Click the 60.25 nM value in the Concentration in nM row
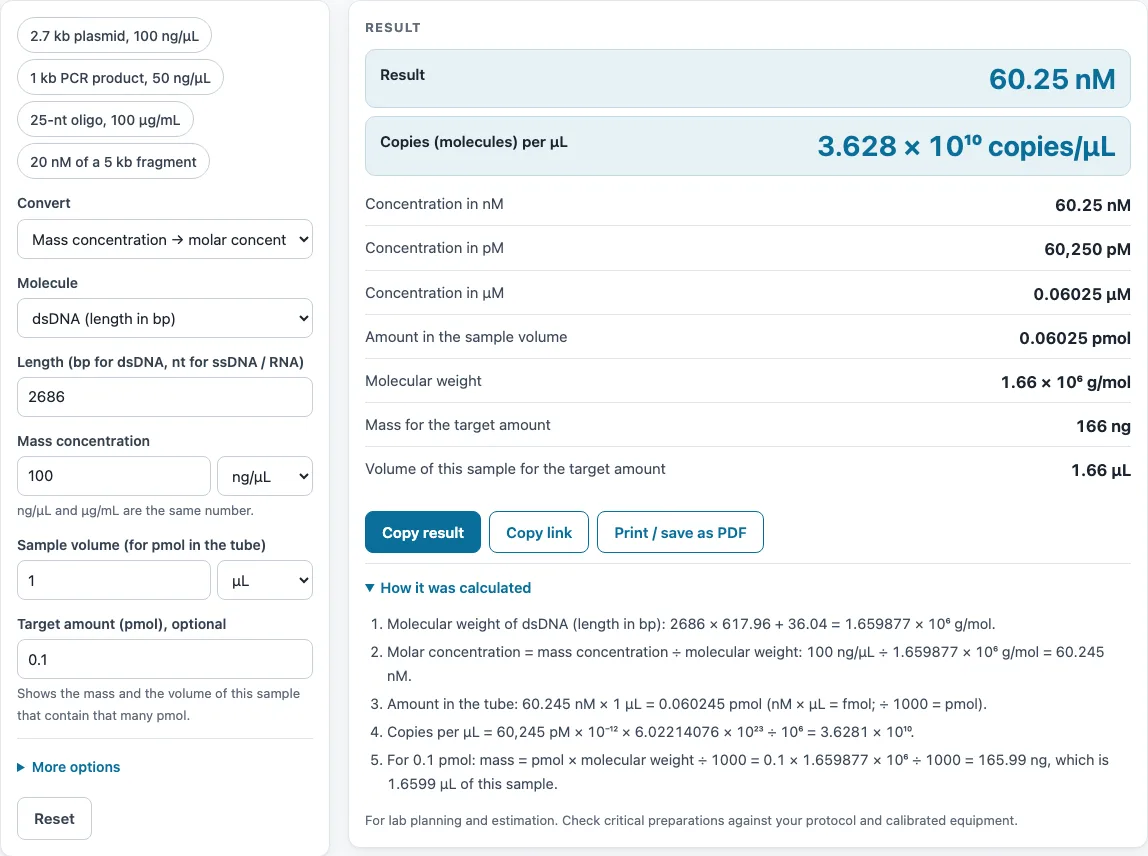This screenshot has width=1148, height=856. click(x=1093, y=205)
